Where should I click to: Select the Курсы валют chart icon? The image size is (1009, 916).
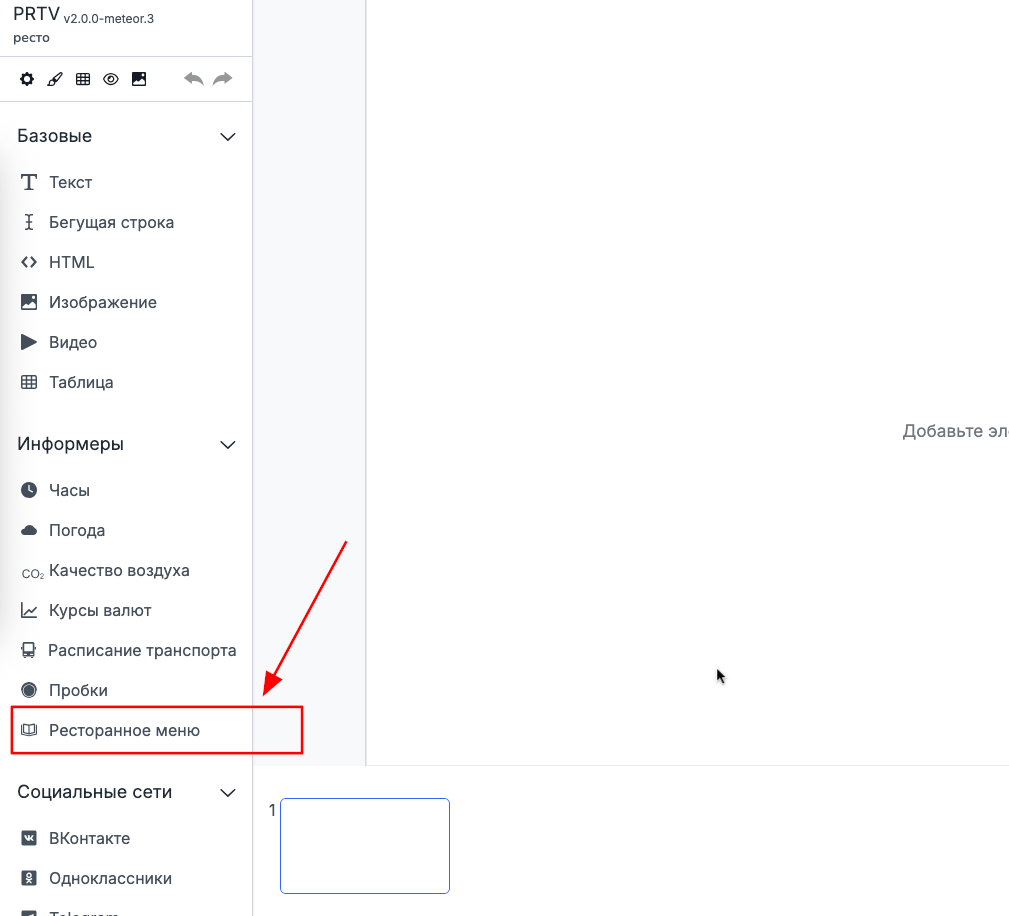(29, 610)
